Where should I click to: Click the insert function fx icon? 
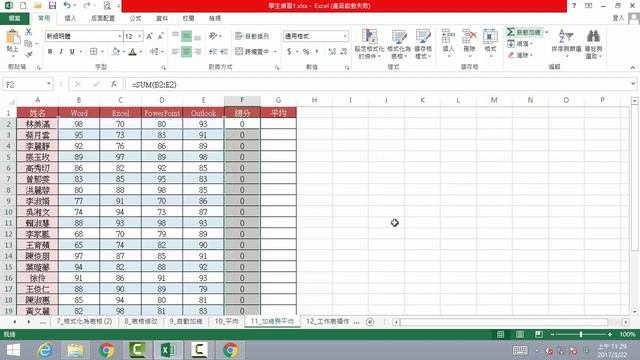[x=114, y=84]
